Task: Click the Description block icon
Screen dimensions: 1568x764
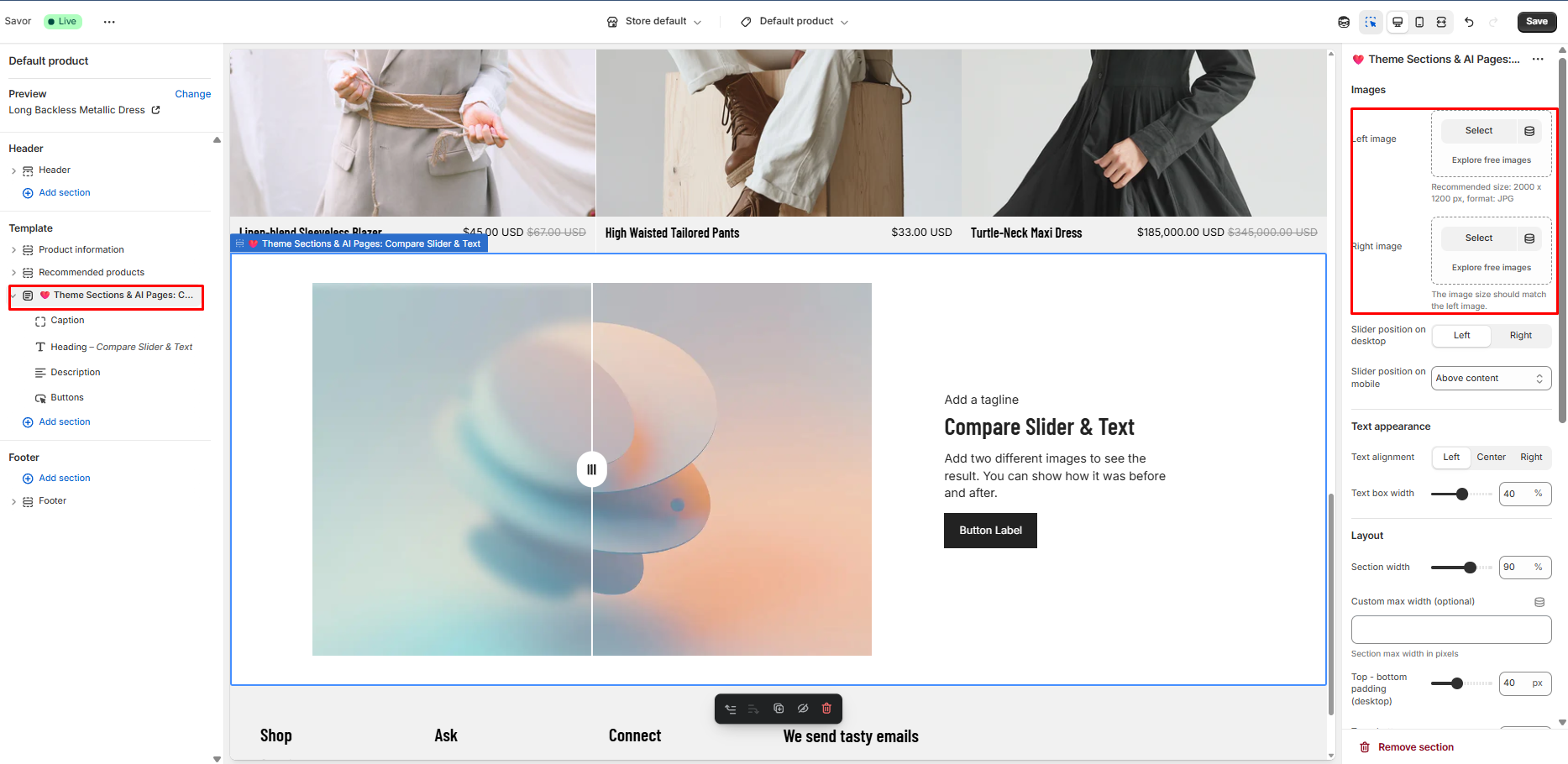Action: (40, 373)
